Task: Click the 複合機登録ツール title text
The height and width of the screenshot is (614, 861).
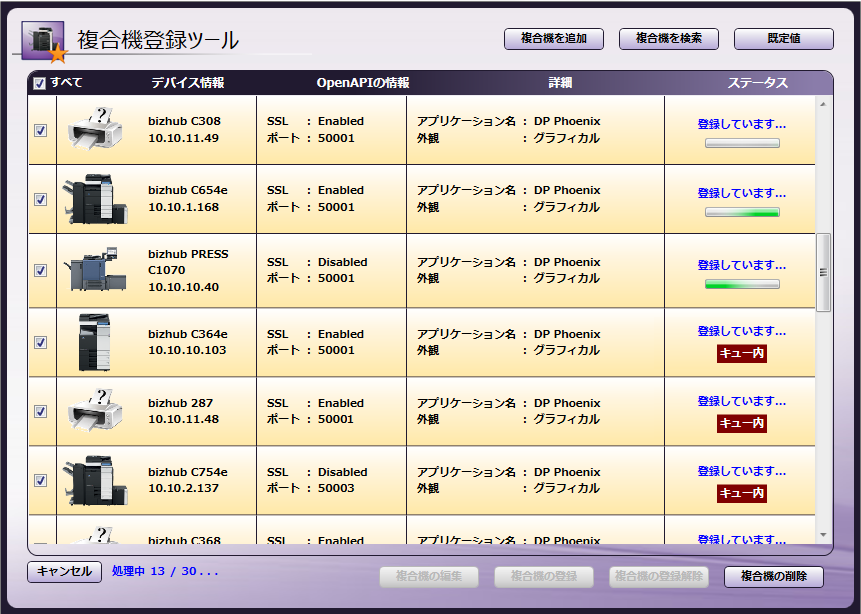Action: click(x=158, y=40)
